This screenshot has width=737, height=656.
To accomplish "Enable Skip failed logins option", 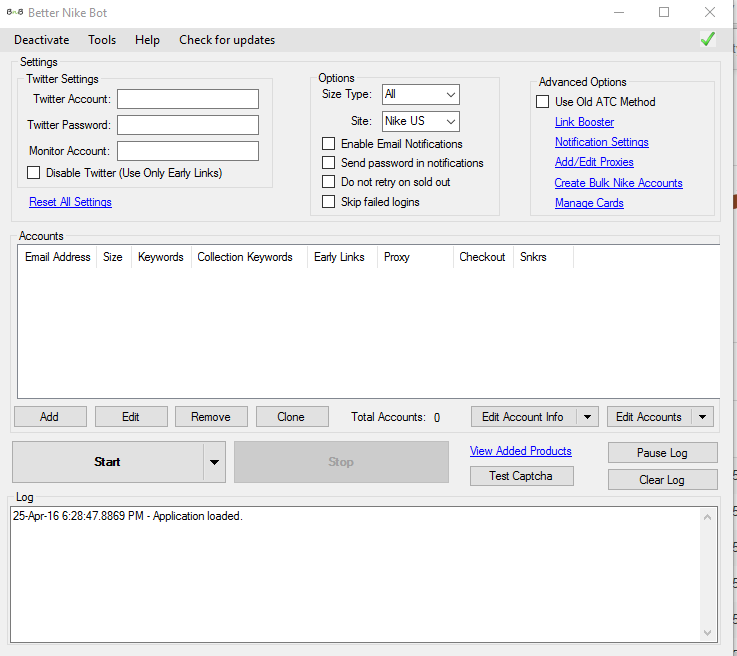I will click(x=328, y=202).
